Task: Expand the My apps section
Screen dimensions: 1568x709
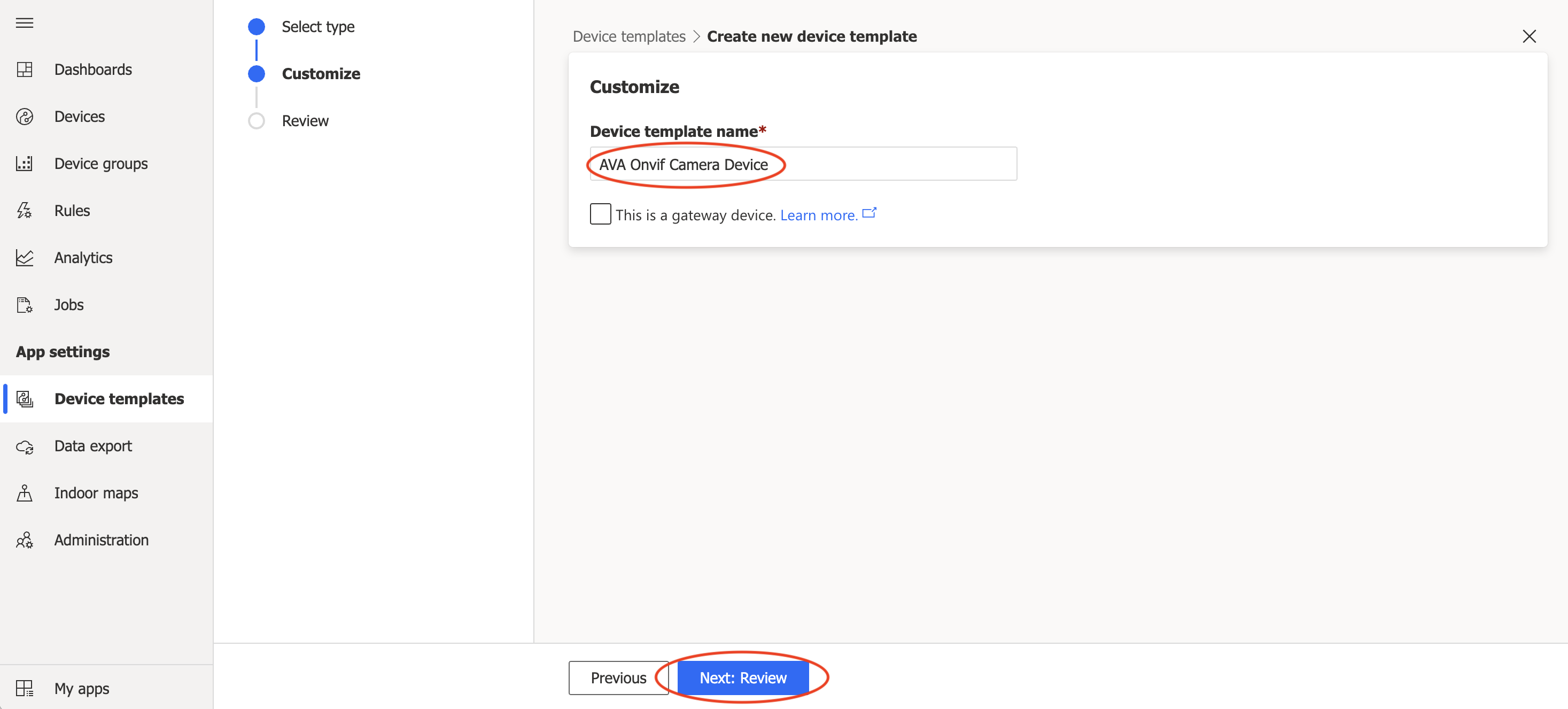Action: tap(82, 688)
